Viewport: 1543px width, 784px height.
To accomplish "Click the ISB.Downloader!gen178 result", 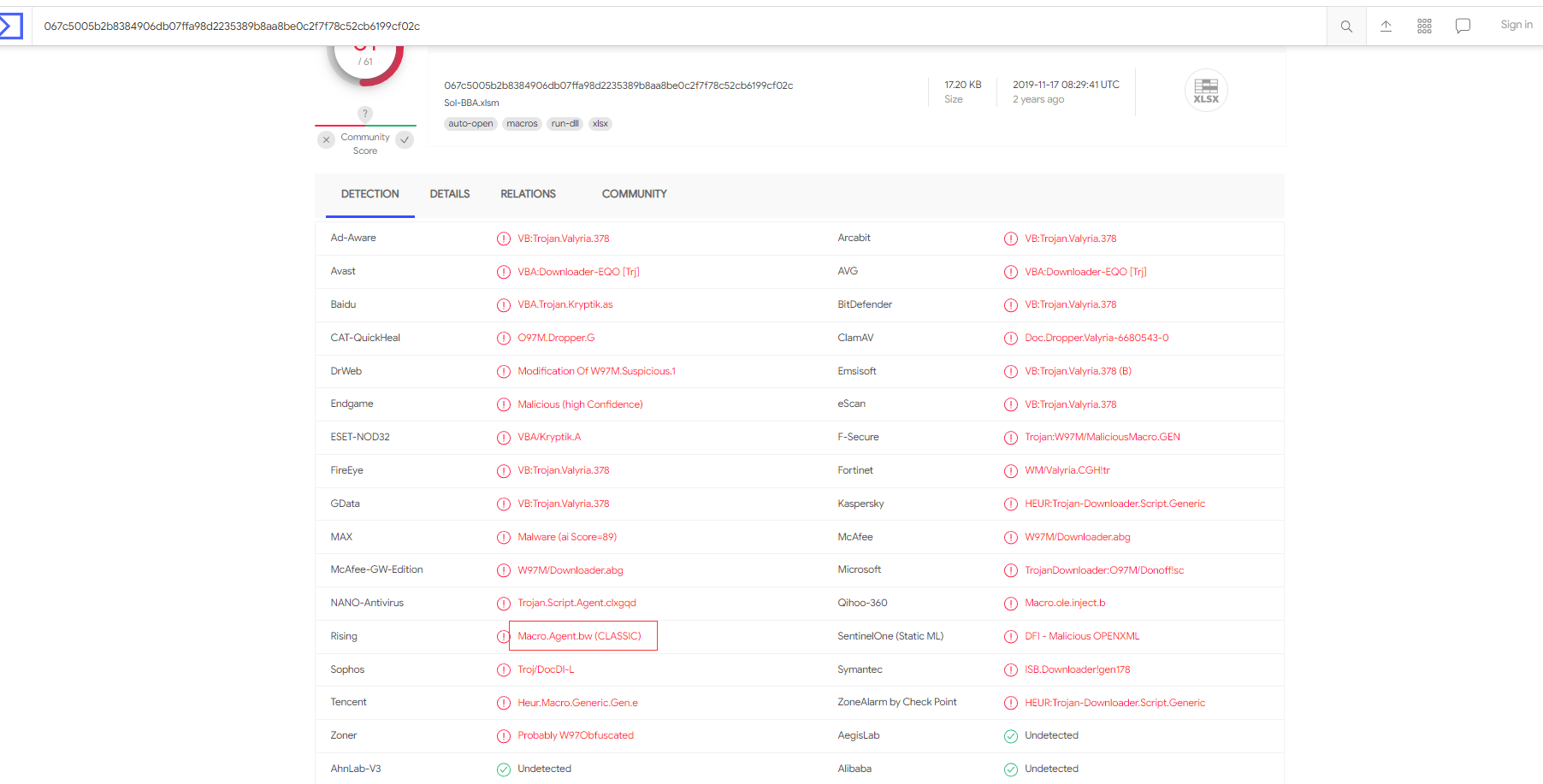I will point(1078,669).
